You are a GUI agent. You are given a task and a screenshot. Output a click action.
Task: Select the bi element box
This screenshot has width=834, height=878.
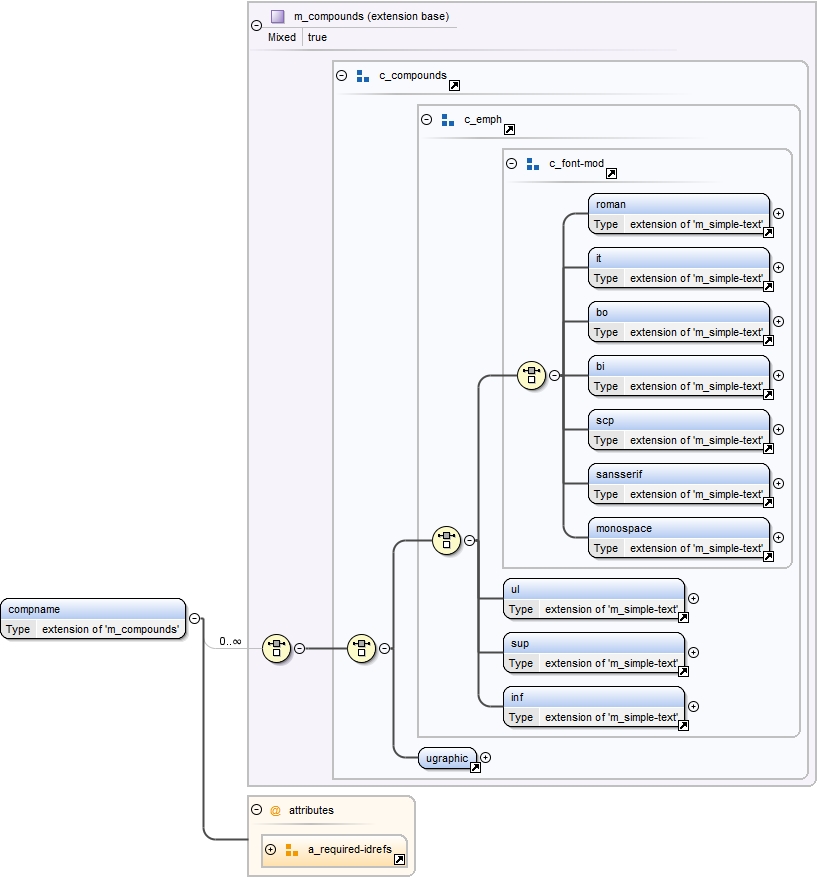(679, 366)
